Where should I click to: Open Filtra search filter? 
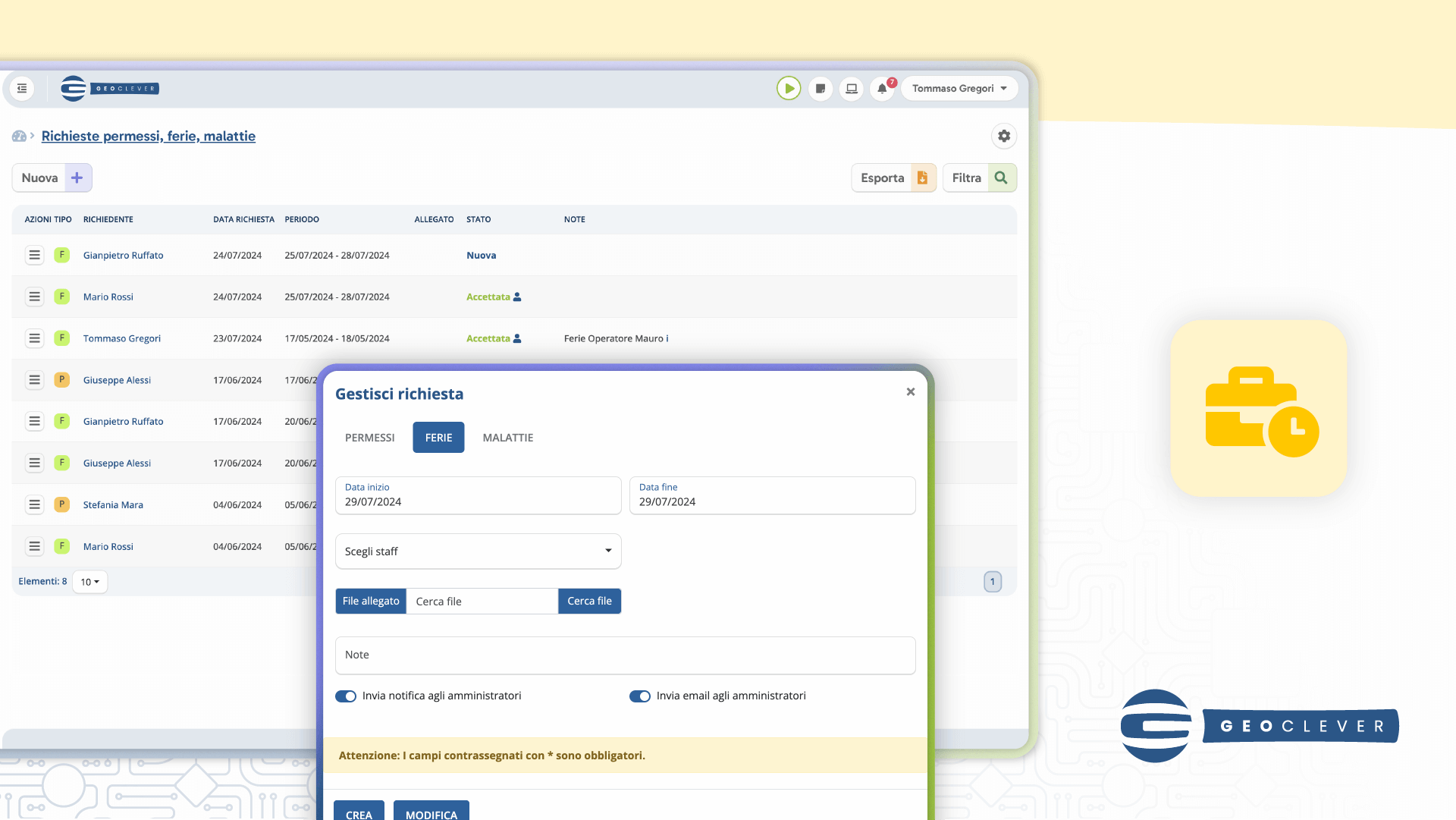[980, 178]
